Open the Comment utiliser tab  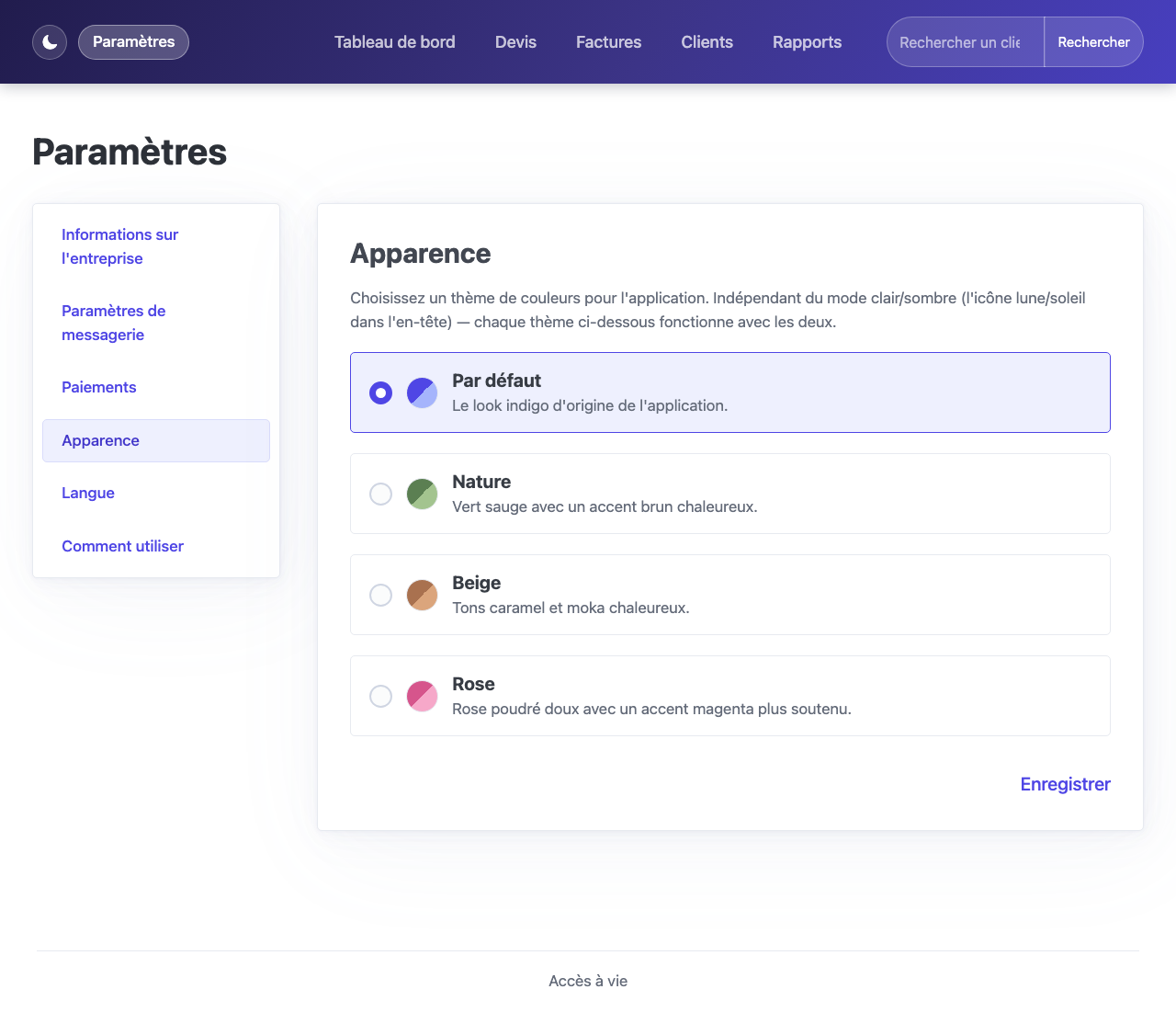coord(156,546)
